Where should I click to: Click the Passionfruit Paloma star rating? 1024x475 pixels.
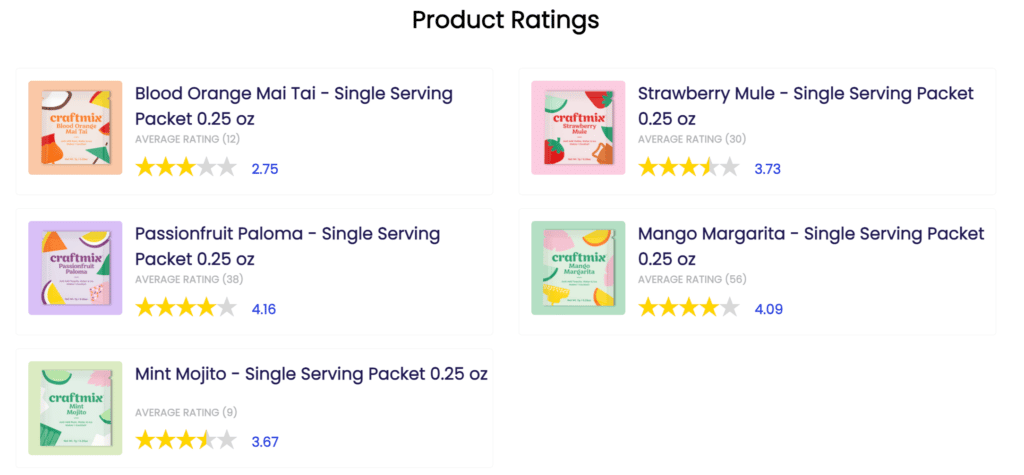point(185,308)
